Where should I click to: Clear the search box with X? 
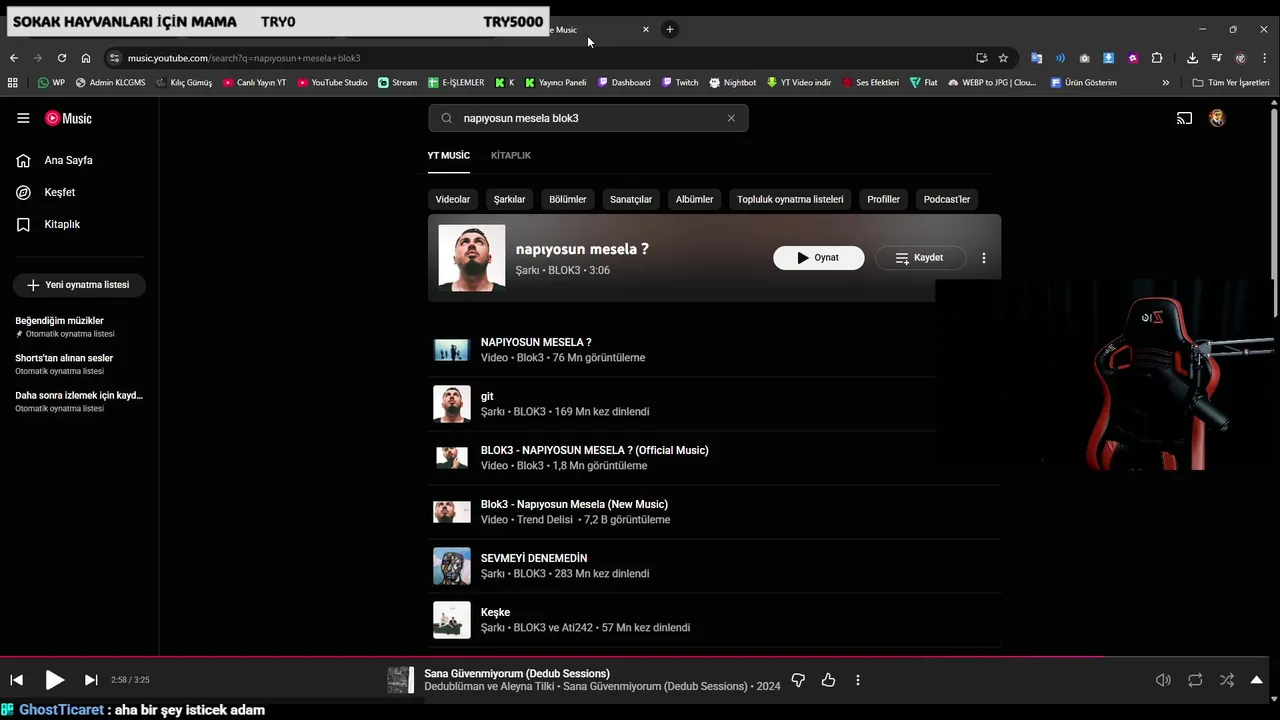click(731, 118)
